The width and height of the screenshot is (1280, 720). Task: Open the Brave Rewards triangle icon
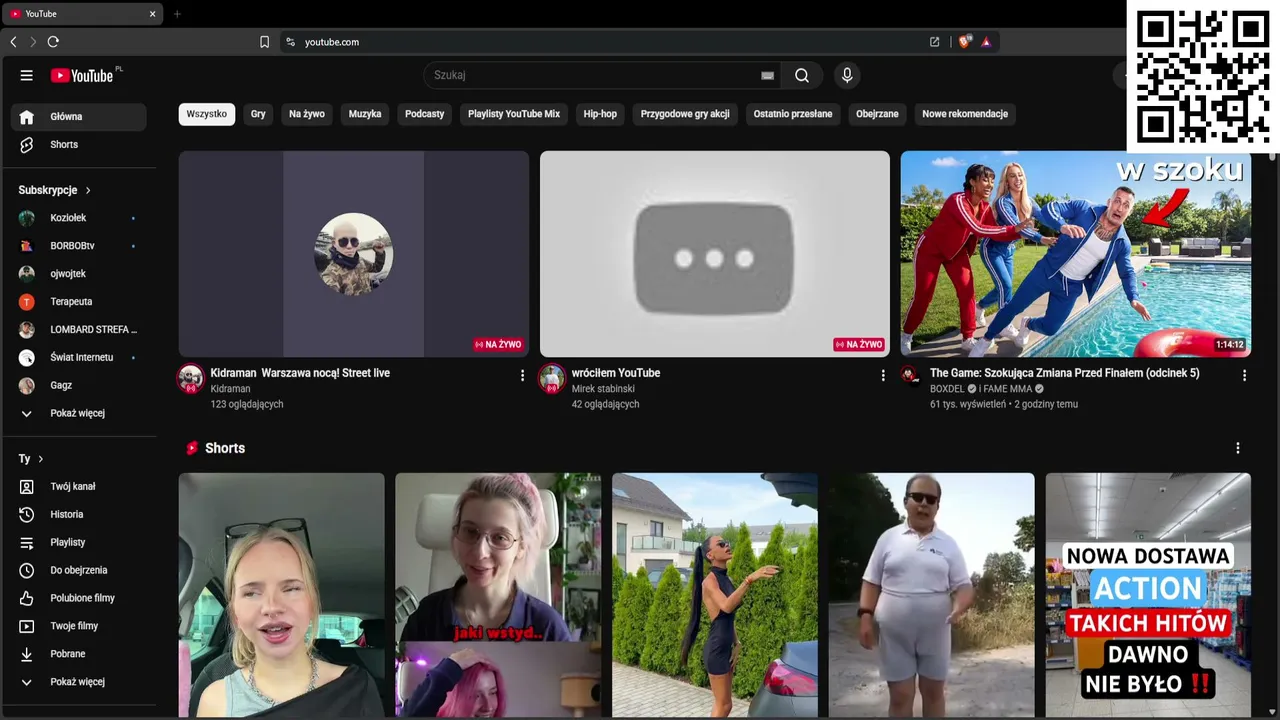(x=986, y=42)
